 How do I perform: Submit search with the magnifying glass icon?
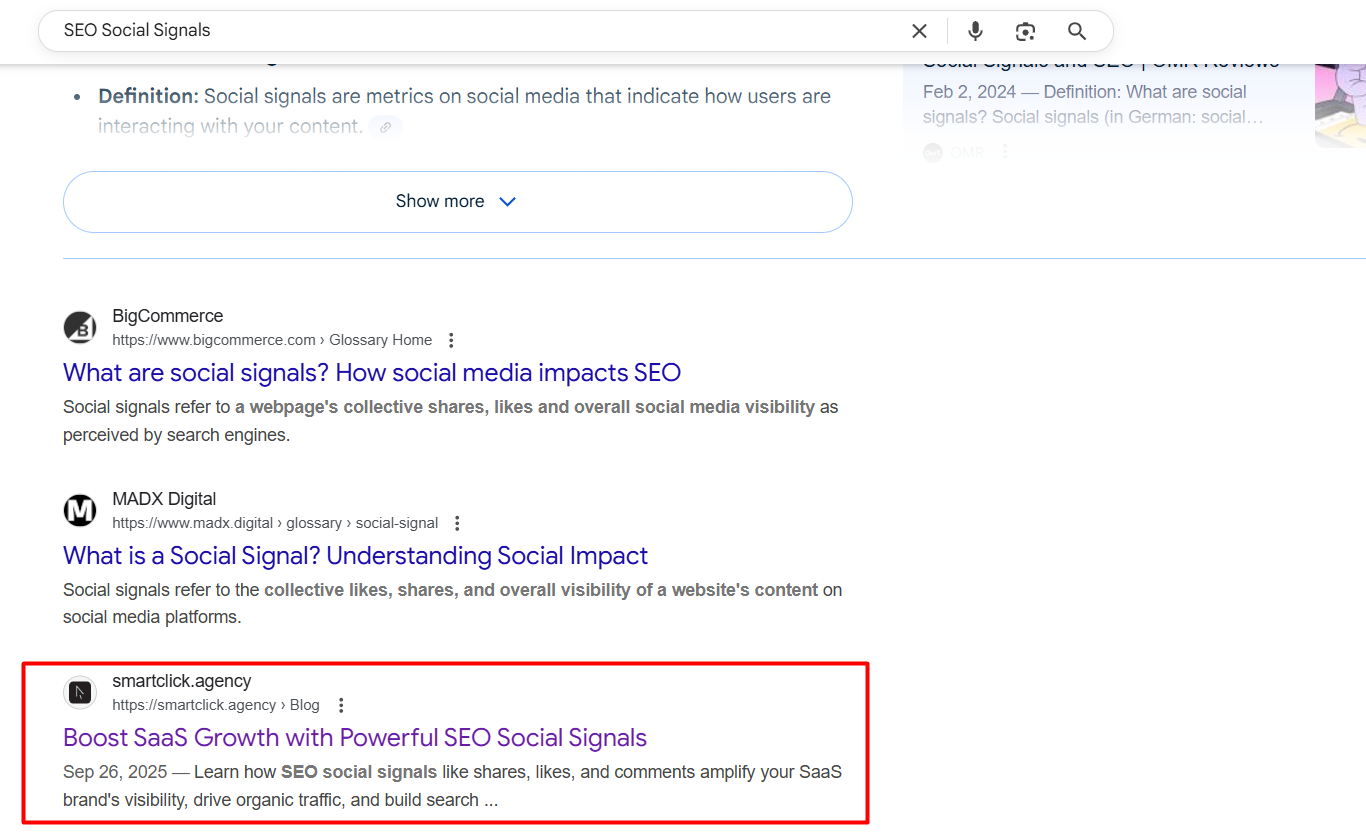point(1077,31)
